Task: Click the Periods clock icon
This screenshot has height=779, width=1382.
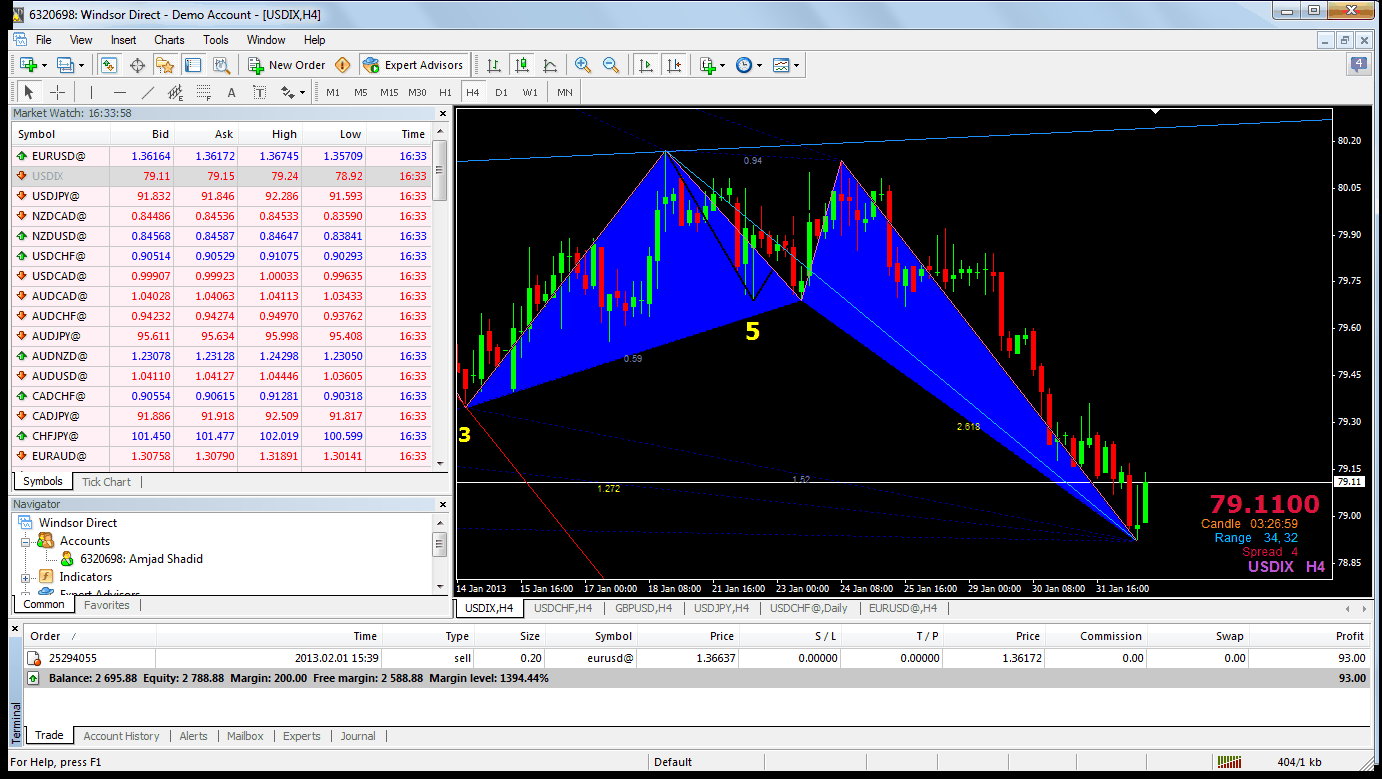Action: tap(744, 65)
